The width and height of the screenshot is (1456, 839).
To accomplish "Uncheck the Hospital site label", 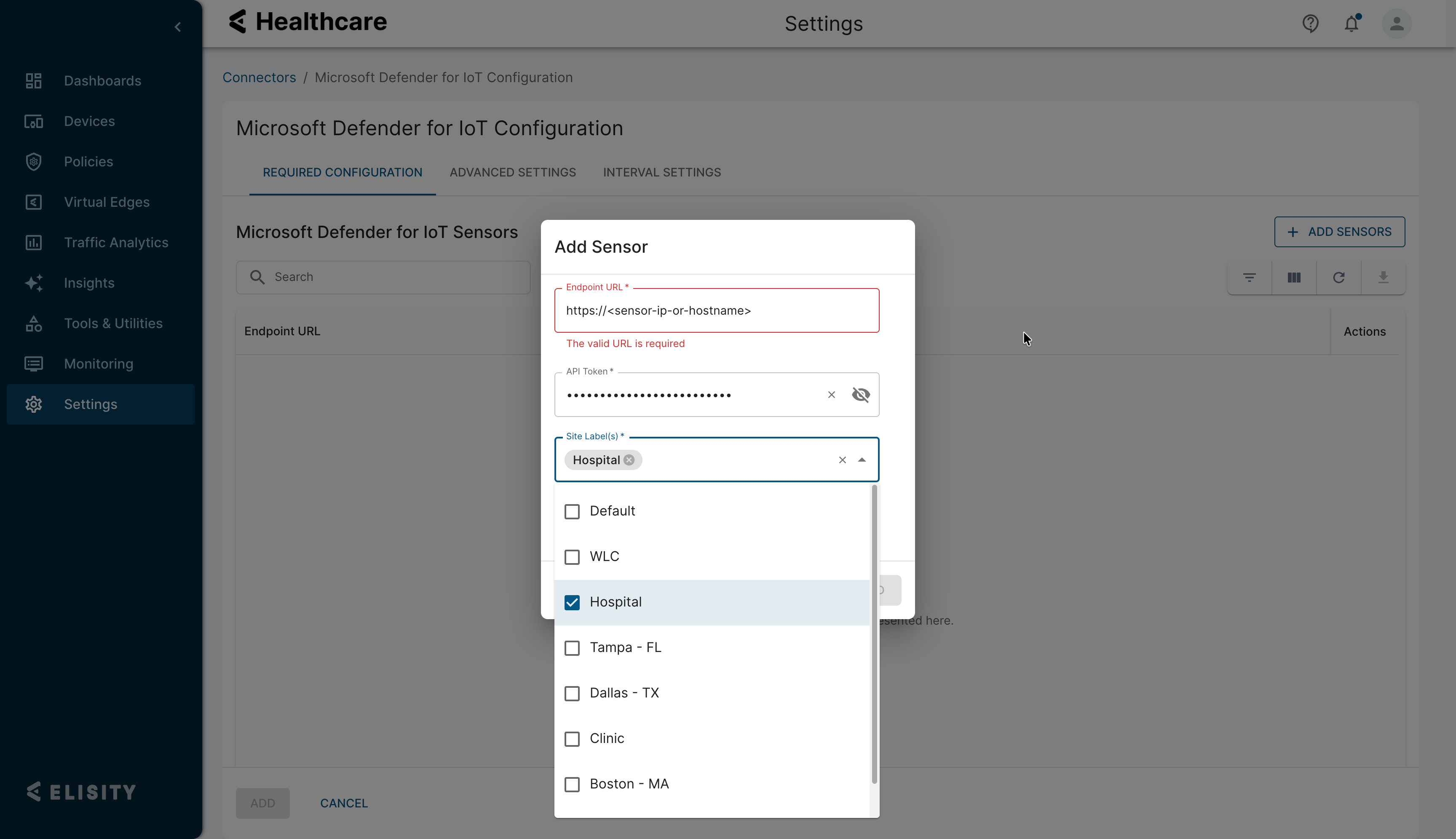I will pyautogui.click(x=572, y=603).
